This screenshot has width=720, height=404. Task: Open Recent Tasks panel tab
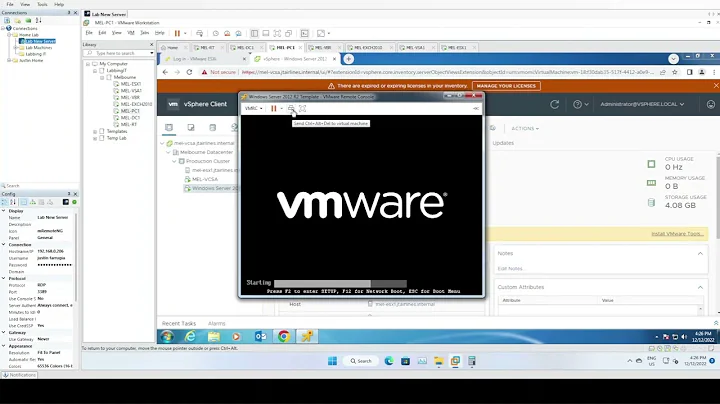[x=179, y=323]
